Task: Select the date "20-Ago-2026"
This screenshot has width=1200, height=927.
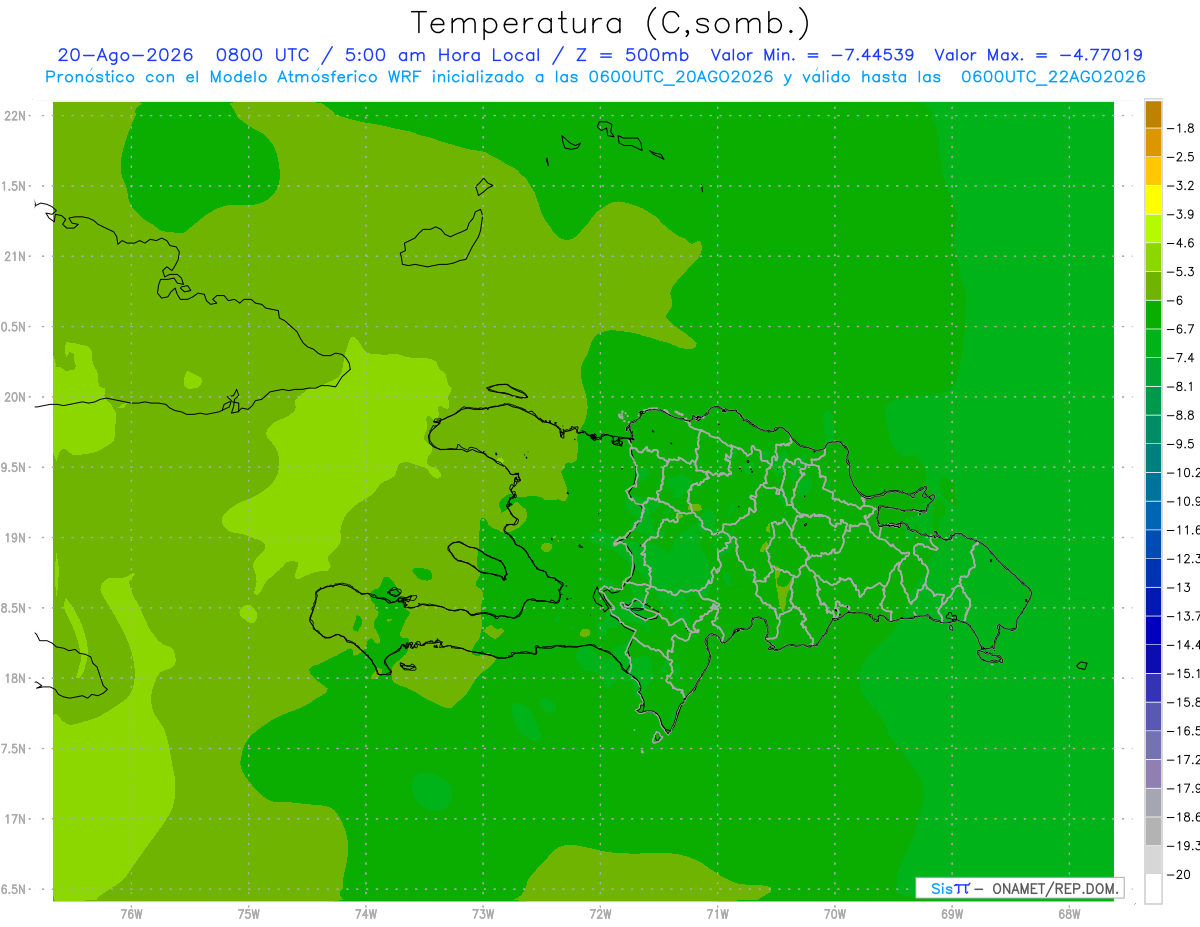Action: 125,55
